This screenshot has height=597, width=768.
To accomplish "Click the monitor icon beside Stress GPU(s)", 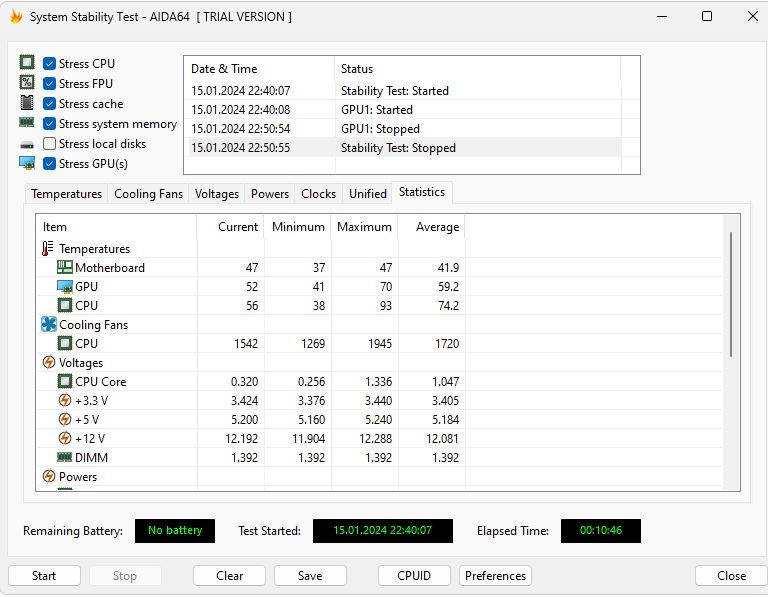I will point(26,163).
